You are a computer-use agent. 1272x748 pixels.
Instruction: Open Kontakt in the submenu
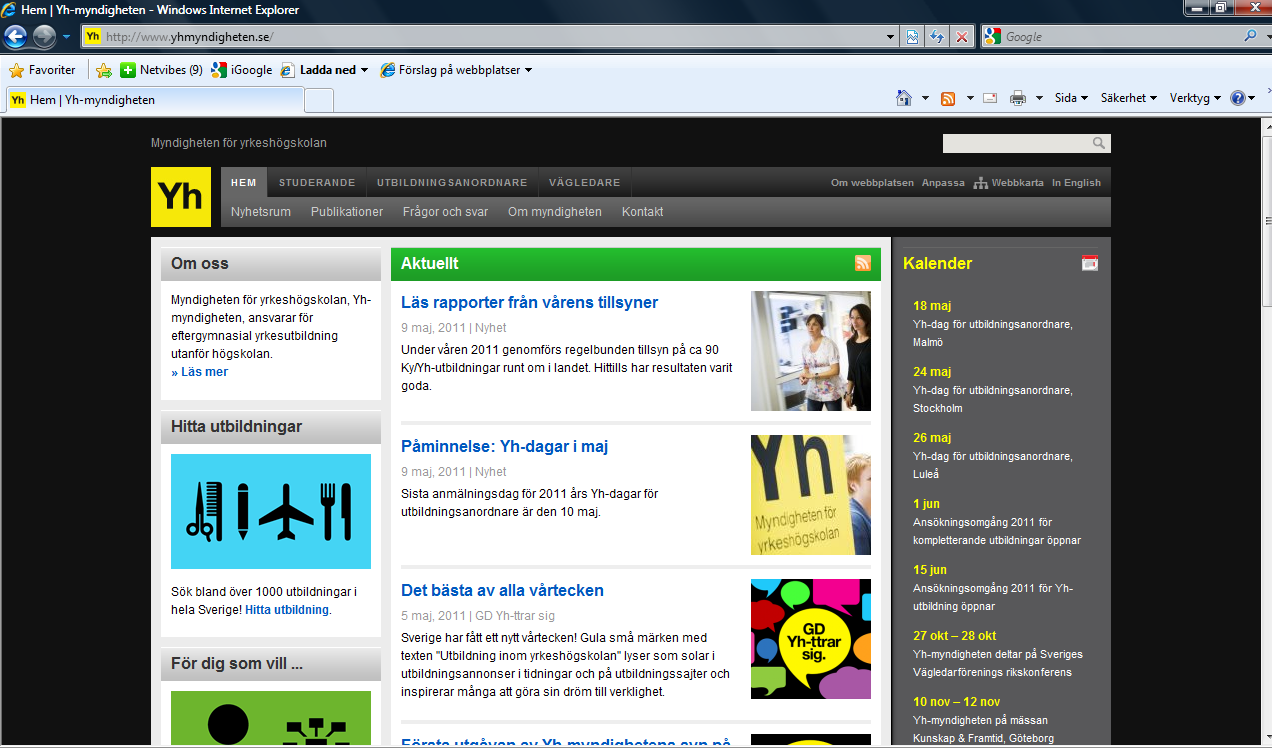(642, 212)
